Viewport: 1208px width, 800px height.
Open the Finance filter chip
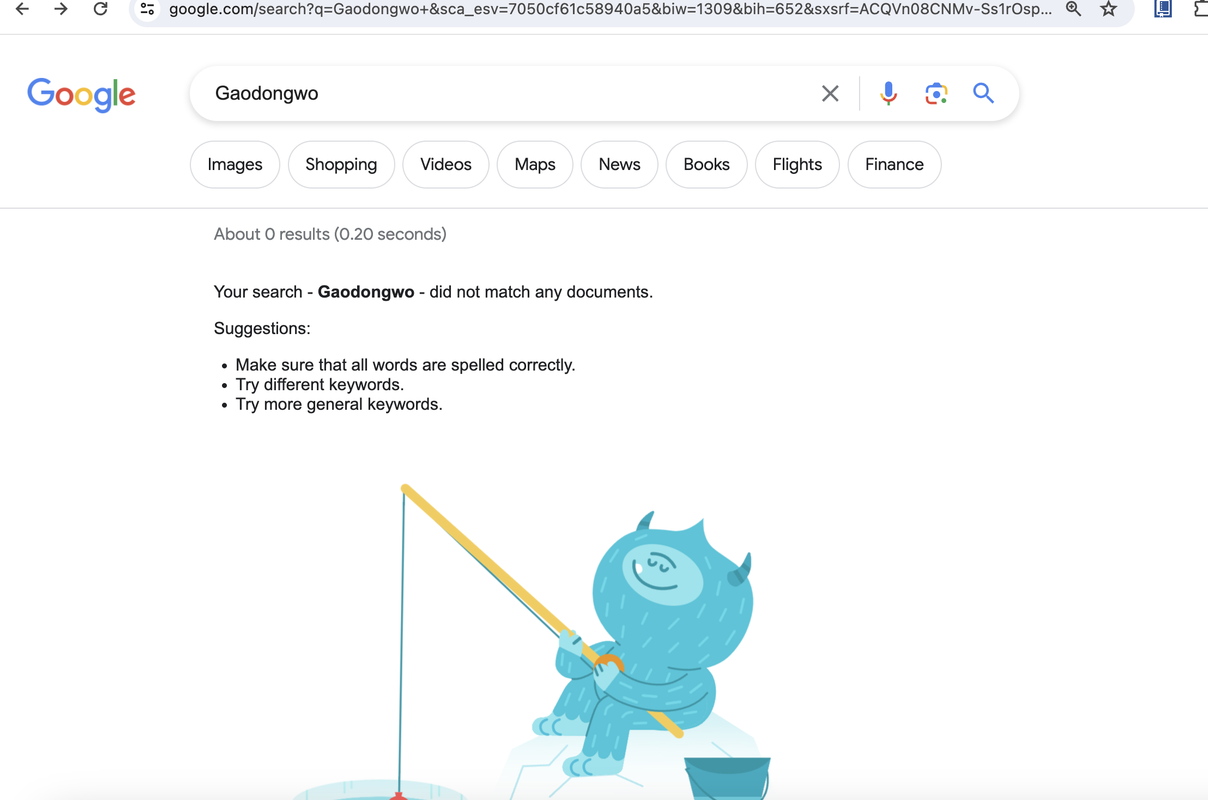[x=894, y=164]
